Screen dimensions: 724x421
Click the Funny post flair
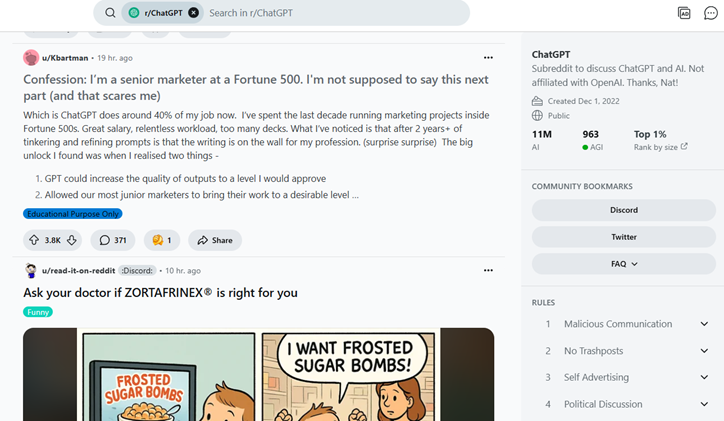coord(38,312)
